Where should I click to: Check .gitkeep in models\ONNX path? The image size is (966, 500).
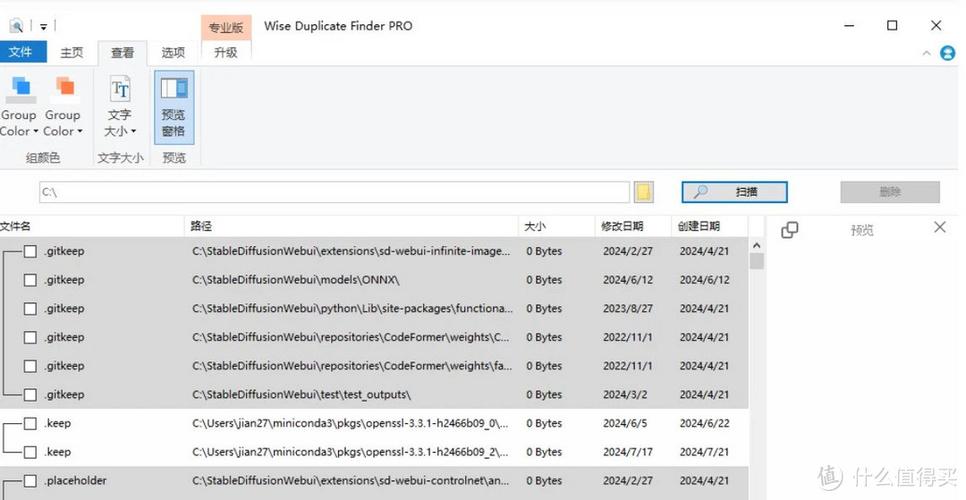tap(30, 280)
